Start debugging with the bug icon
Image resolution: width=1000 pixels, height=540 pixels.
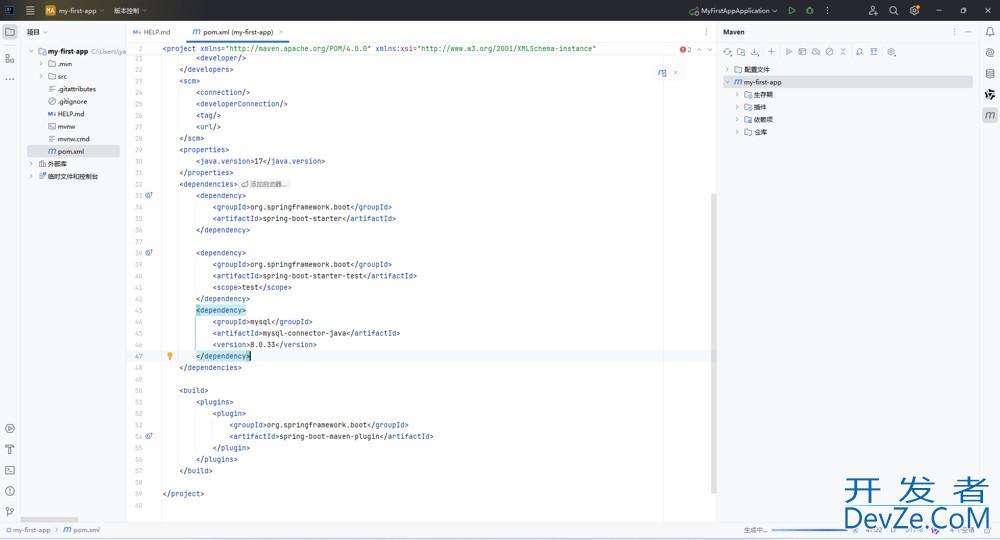click(x=809, y=10)
